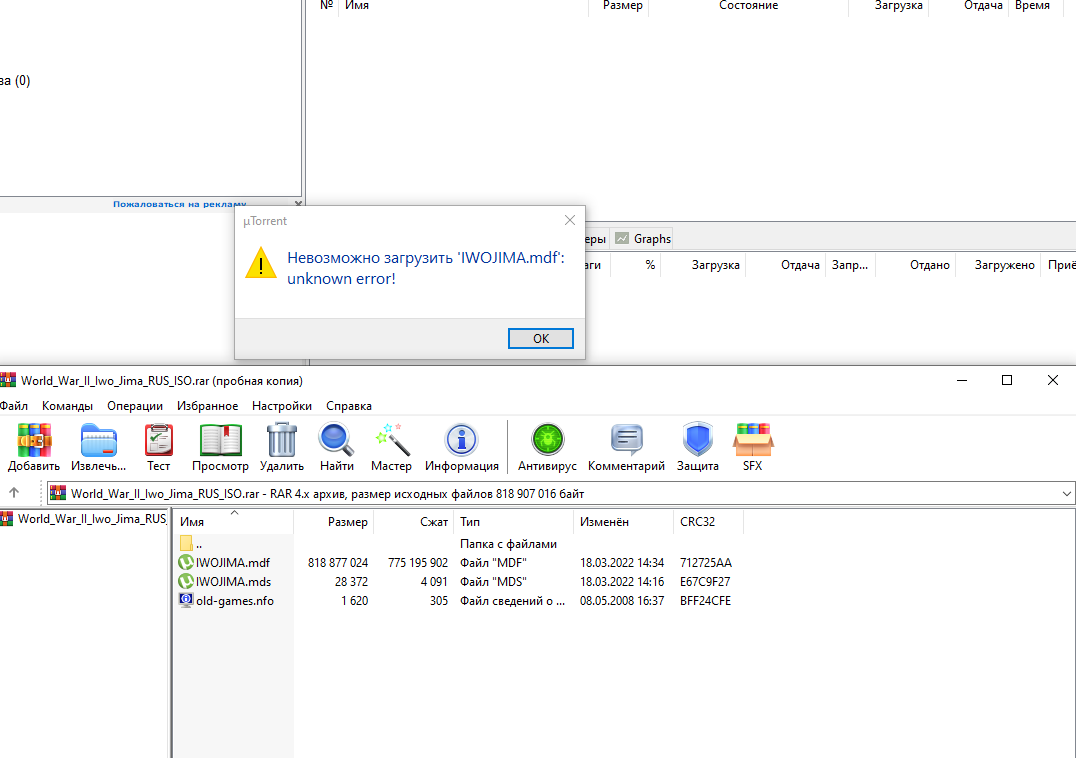This screenshot has height=758, width=1076.
Task: Launch the Мастер wizard tool
Action: point(391,447)
